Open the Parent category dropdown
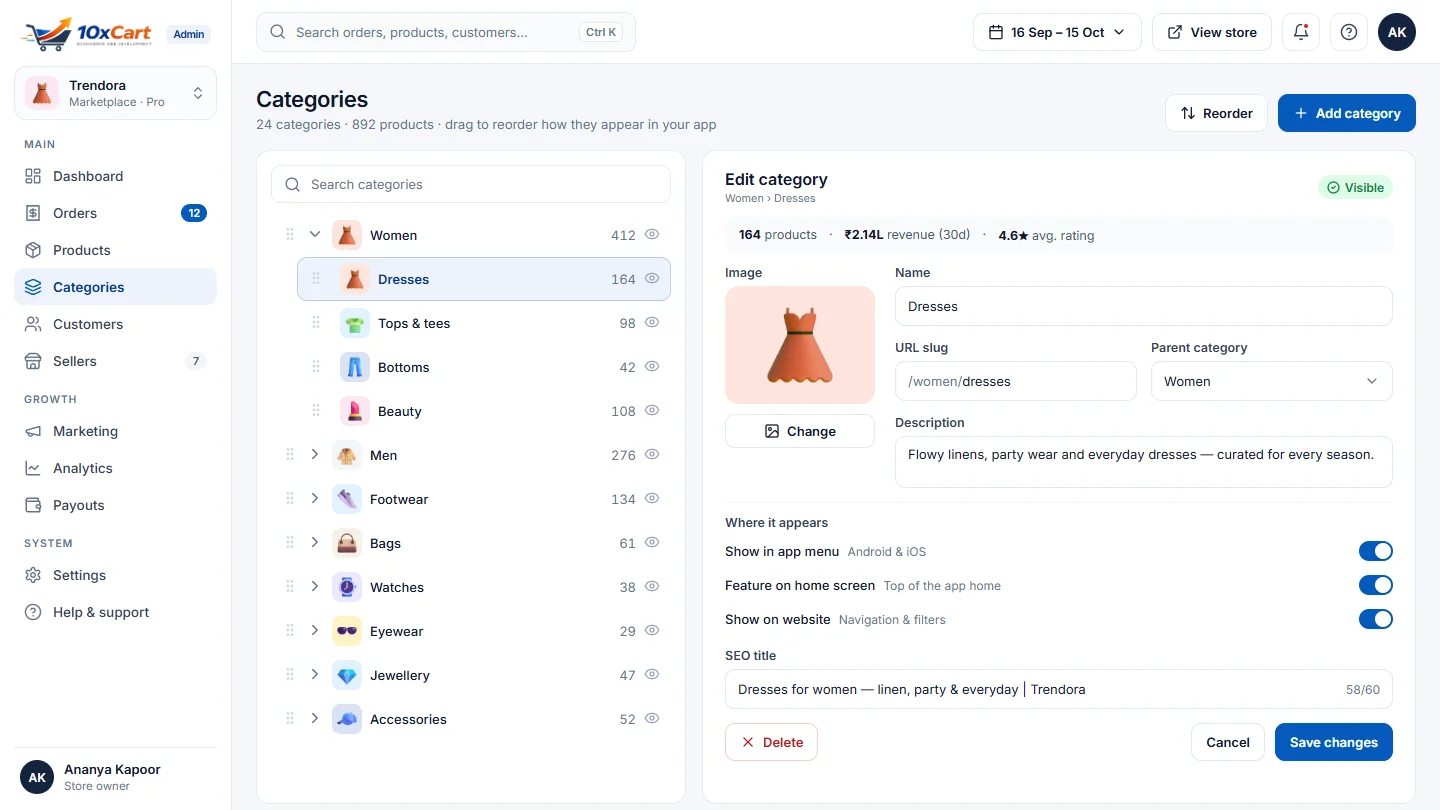The width and height of the screenshot is (1440, 810). (1271, 381)
